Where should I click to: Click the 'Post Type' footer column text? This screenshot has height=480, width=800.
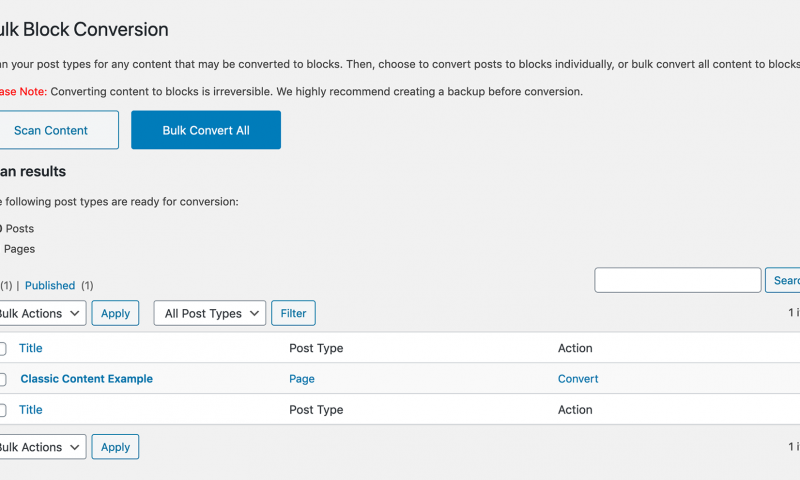[316, 410]
